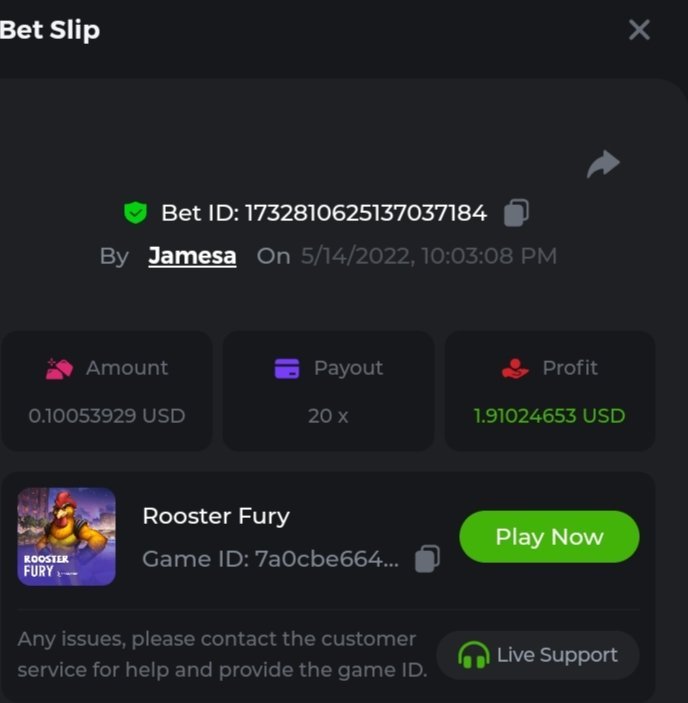Copy the Bet ID to clipboard

tap(516, 212)
